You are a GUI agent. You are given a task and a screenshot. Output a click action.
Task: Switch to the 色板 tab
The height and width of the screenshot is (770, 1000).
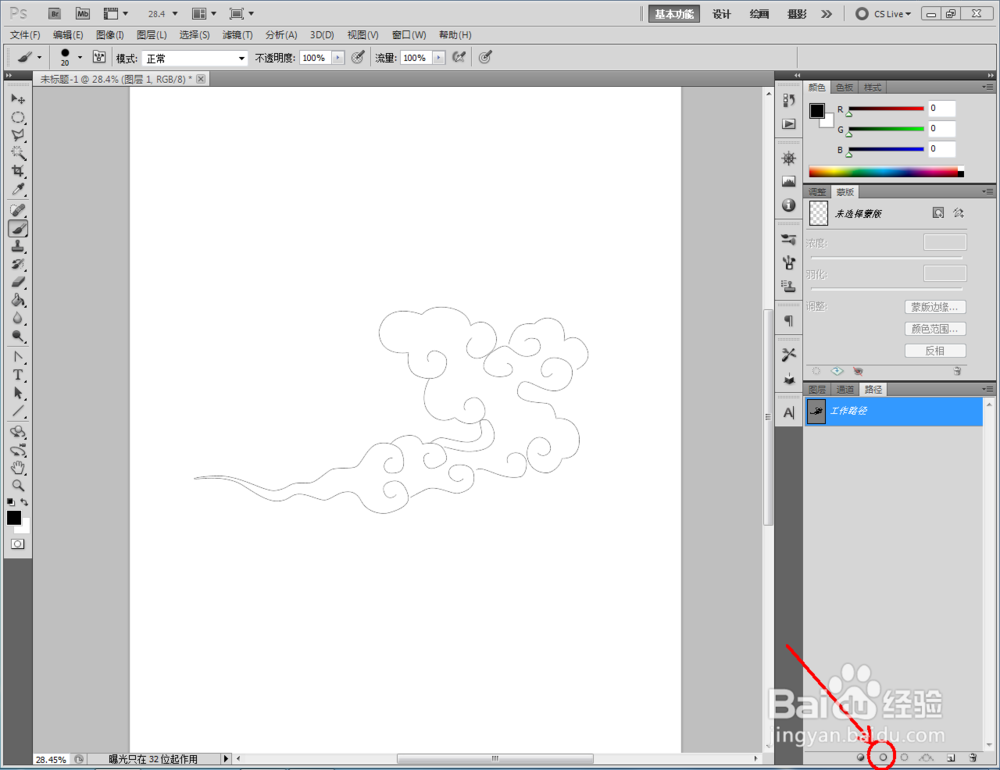[844, 87]
